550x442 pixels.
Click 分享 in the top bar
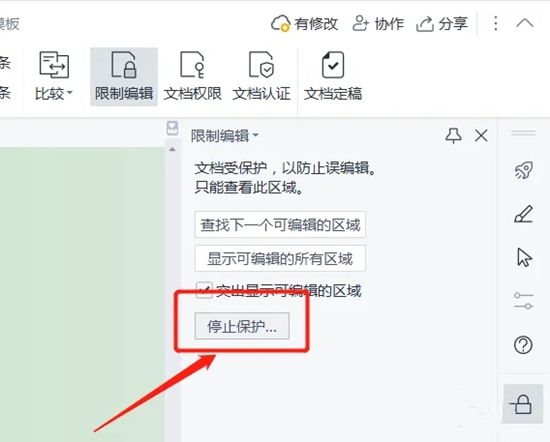point(442,24)
